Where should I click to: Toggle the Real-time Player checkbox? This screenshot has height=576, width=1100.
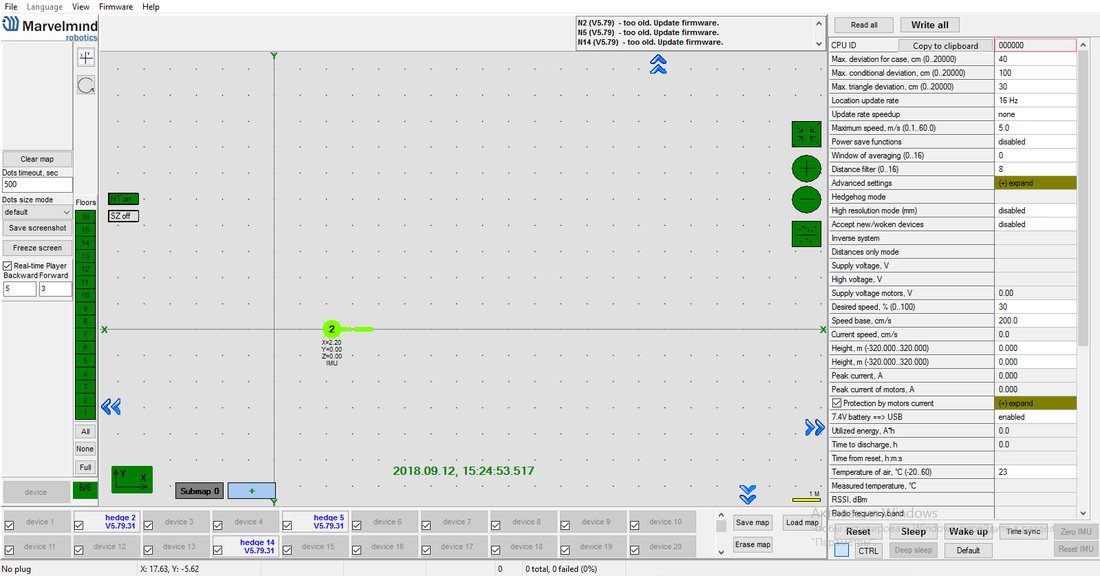coord(8,266)
